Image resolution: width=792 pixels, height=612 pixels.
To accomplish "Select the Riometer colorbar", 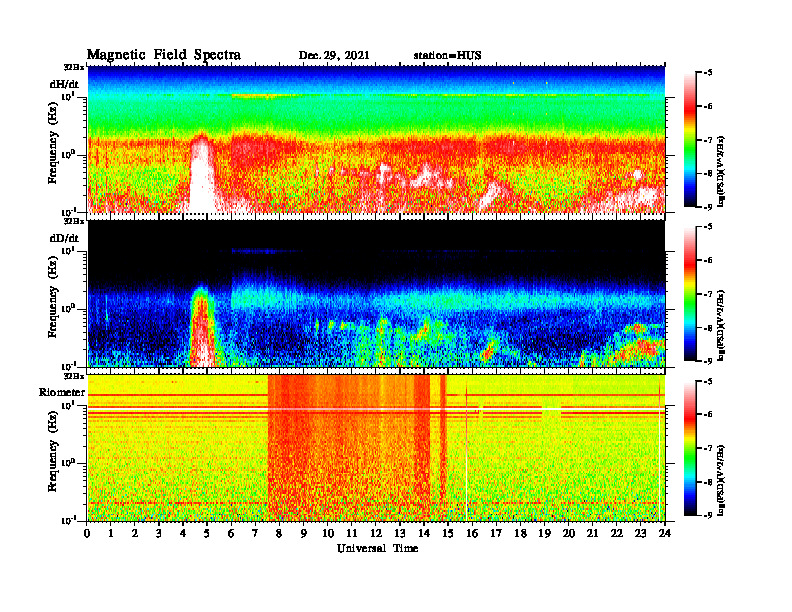I will (x=689, y=448).
